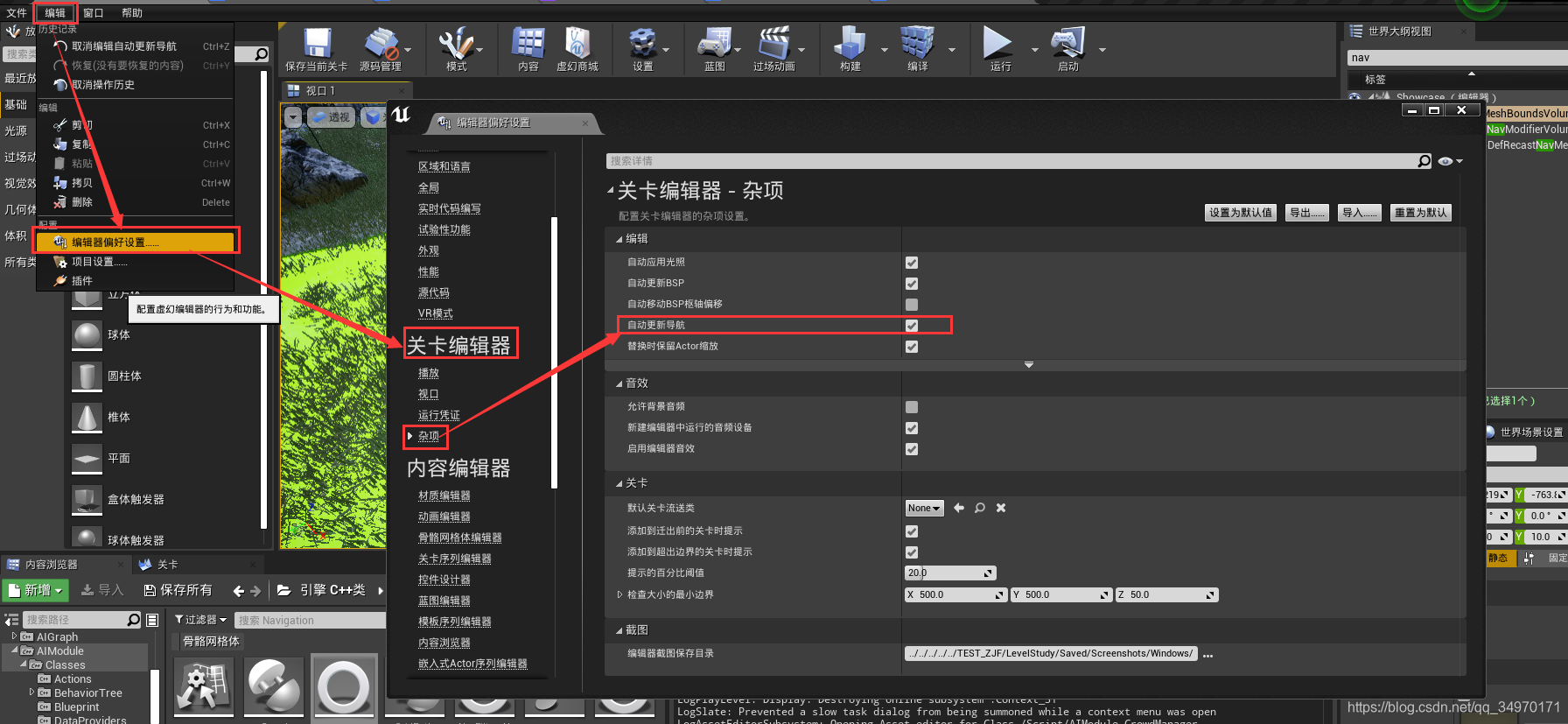This screenshot has width=1568, height=724.
Task: Collapse the 关卡 settings section
Action: [x=619, y=483]
